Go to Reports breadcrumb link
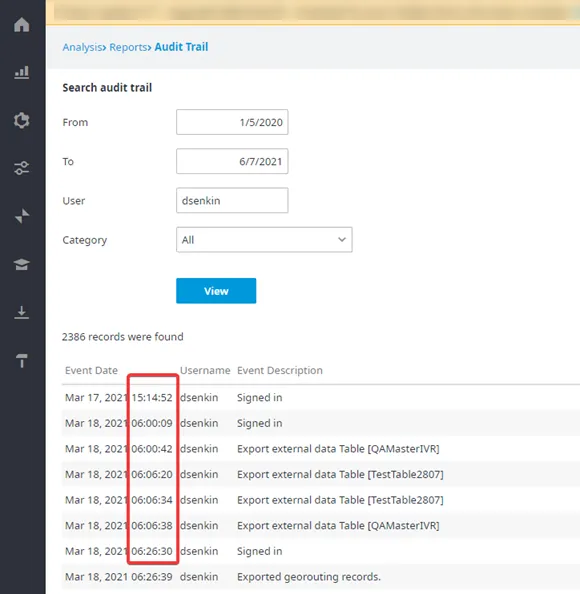580x594 pixels. click(128, 47)
